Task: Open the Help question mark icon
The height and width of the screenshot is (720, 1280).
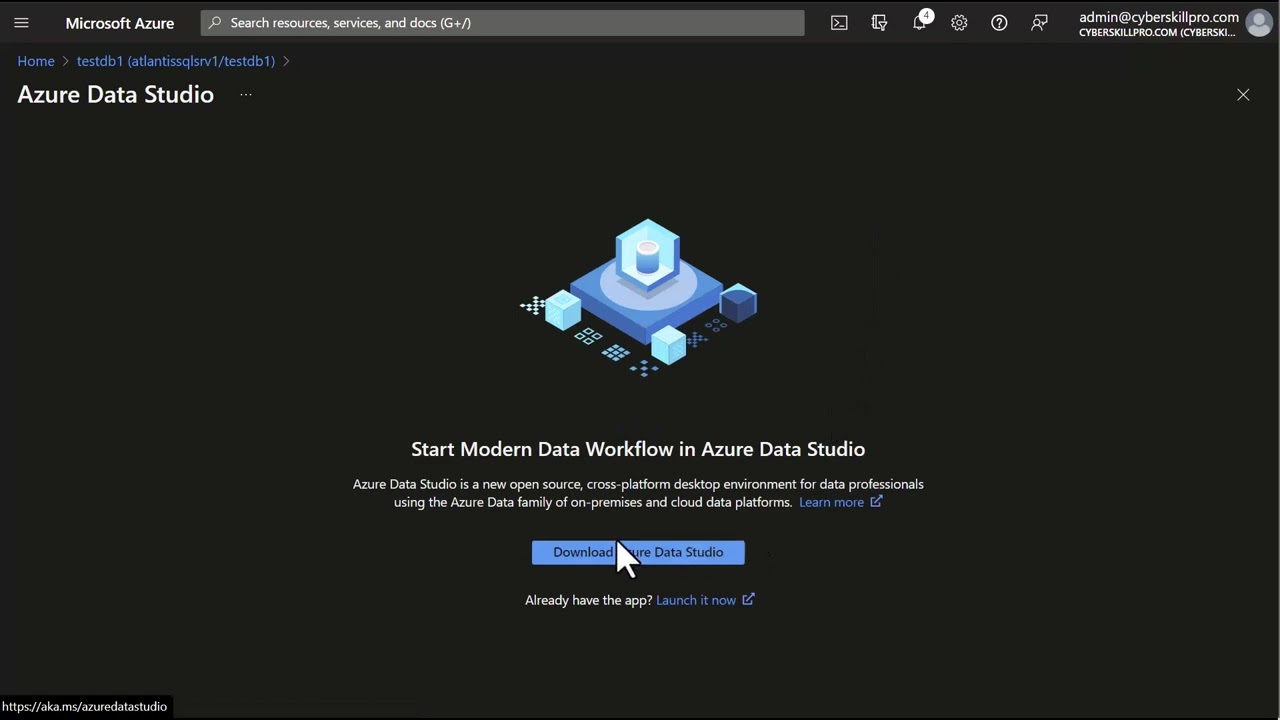Action: pyautogui.click(x=999, y=23)
